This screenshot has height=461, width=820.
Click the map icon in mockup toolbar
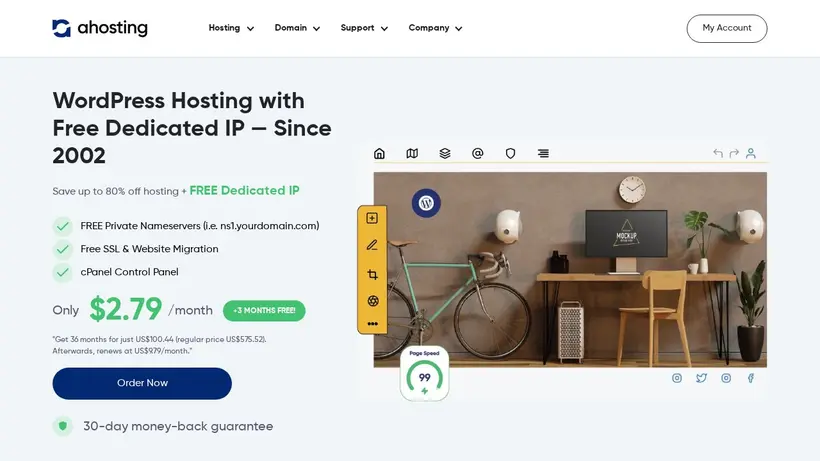tap(412, 153)
